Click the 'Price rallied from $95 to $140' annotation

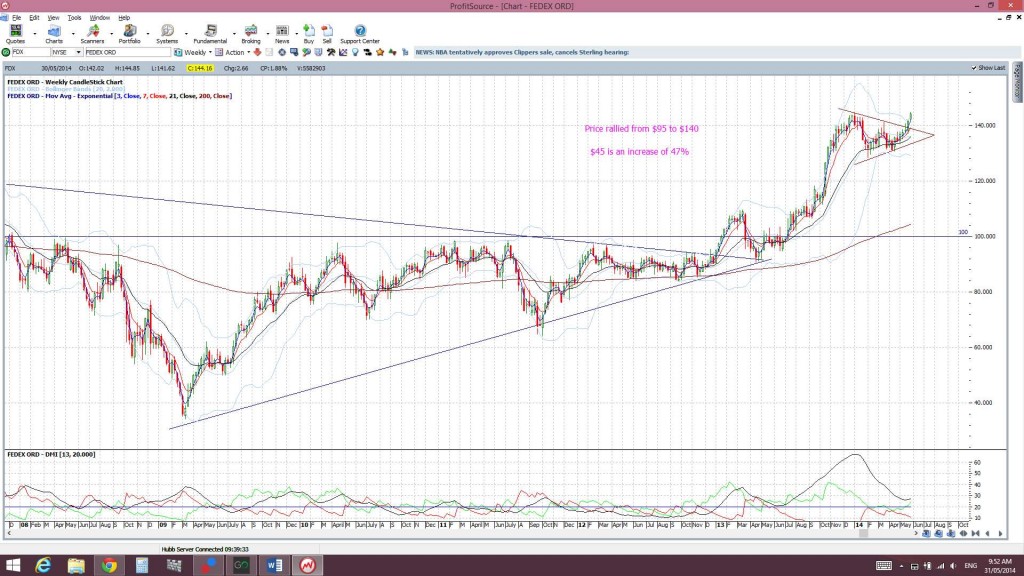[x=641, y=129]
